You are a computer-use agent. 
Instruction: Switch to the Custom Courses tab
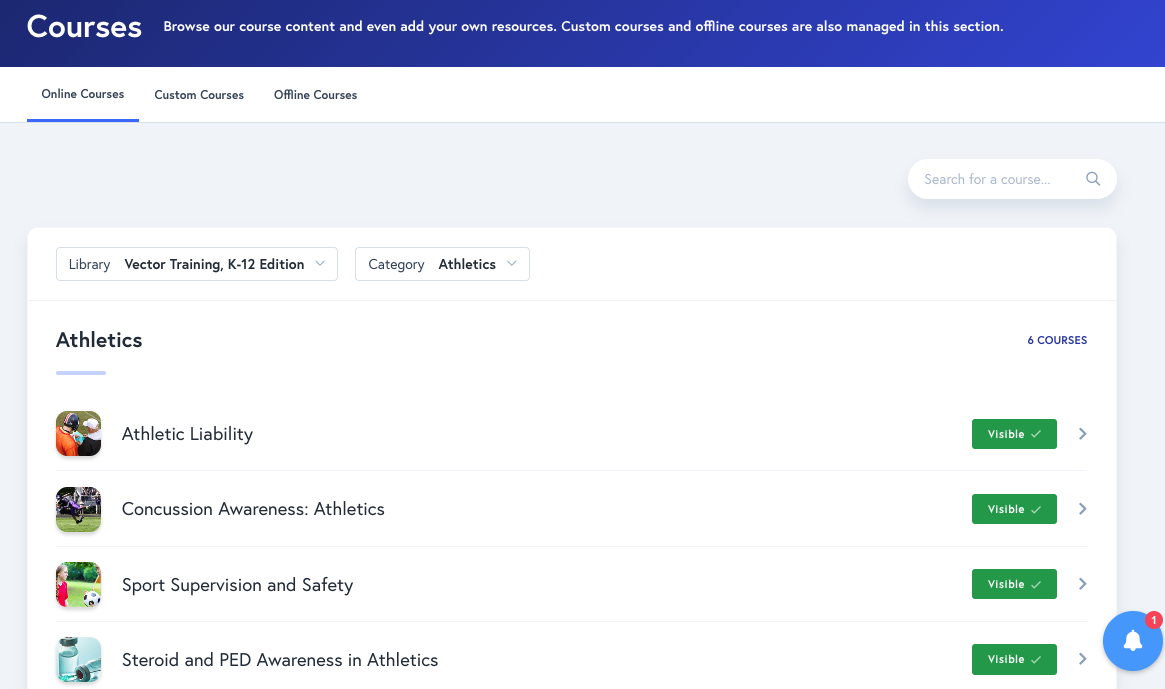point(199,95)
